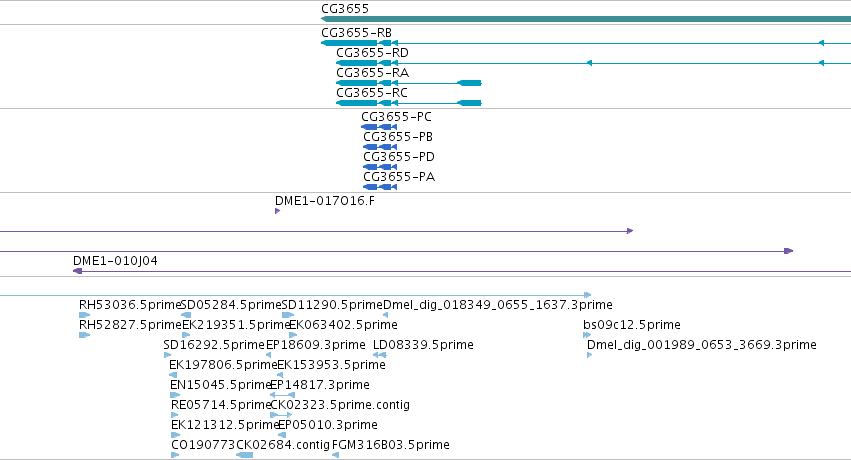This screenshot has width=851, height=460.
Task: Select EST label RH52827.5prime
Action: (130, 325)
